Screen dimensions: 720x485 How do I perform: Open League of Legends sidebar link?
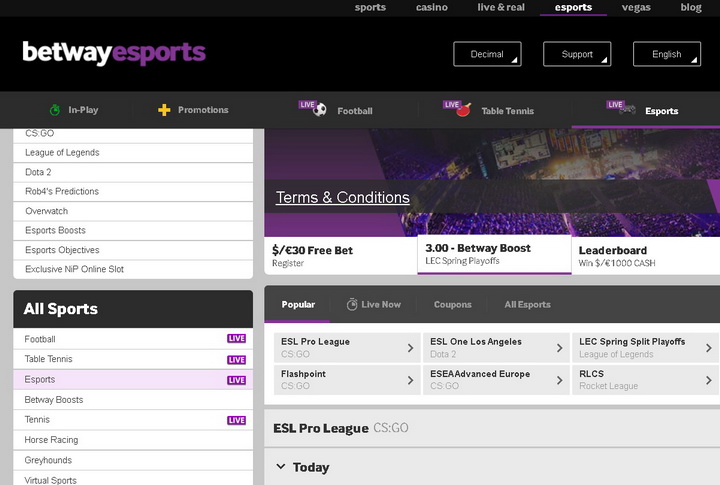(x=133, y=152)
